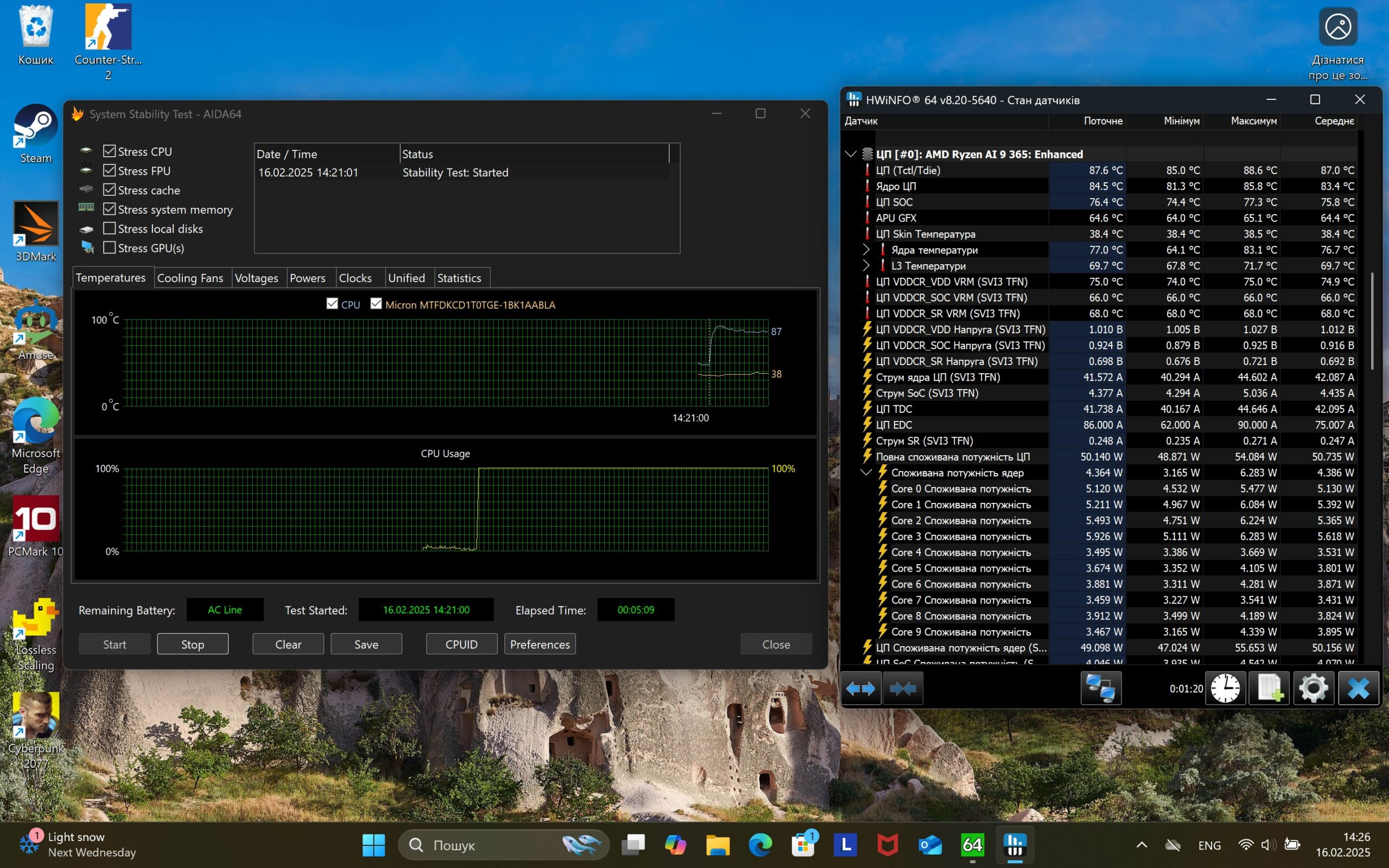Viewport: 1389px width, 868px height.
Task: Click the AIDA64 icon in taskbar
Action: pos(972,845)
